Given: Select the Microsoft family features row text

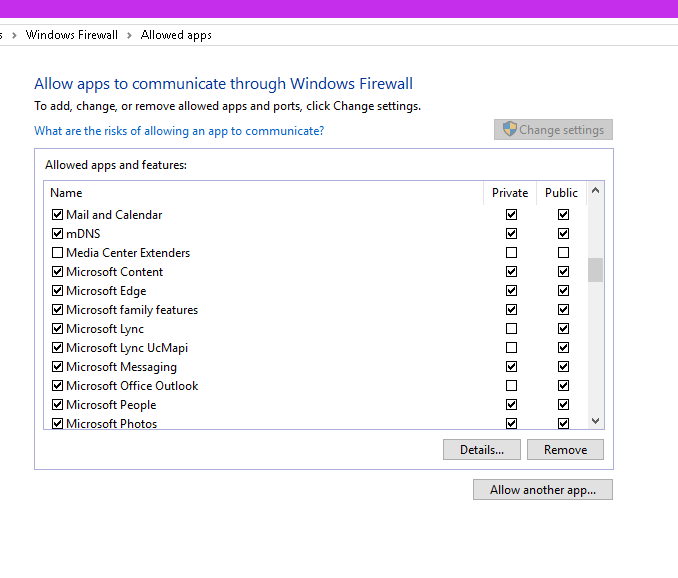Looking at the screenshot, I should [x=132, y=310].
